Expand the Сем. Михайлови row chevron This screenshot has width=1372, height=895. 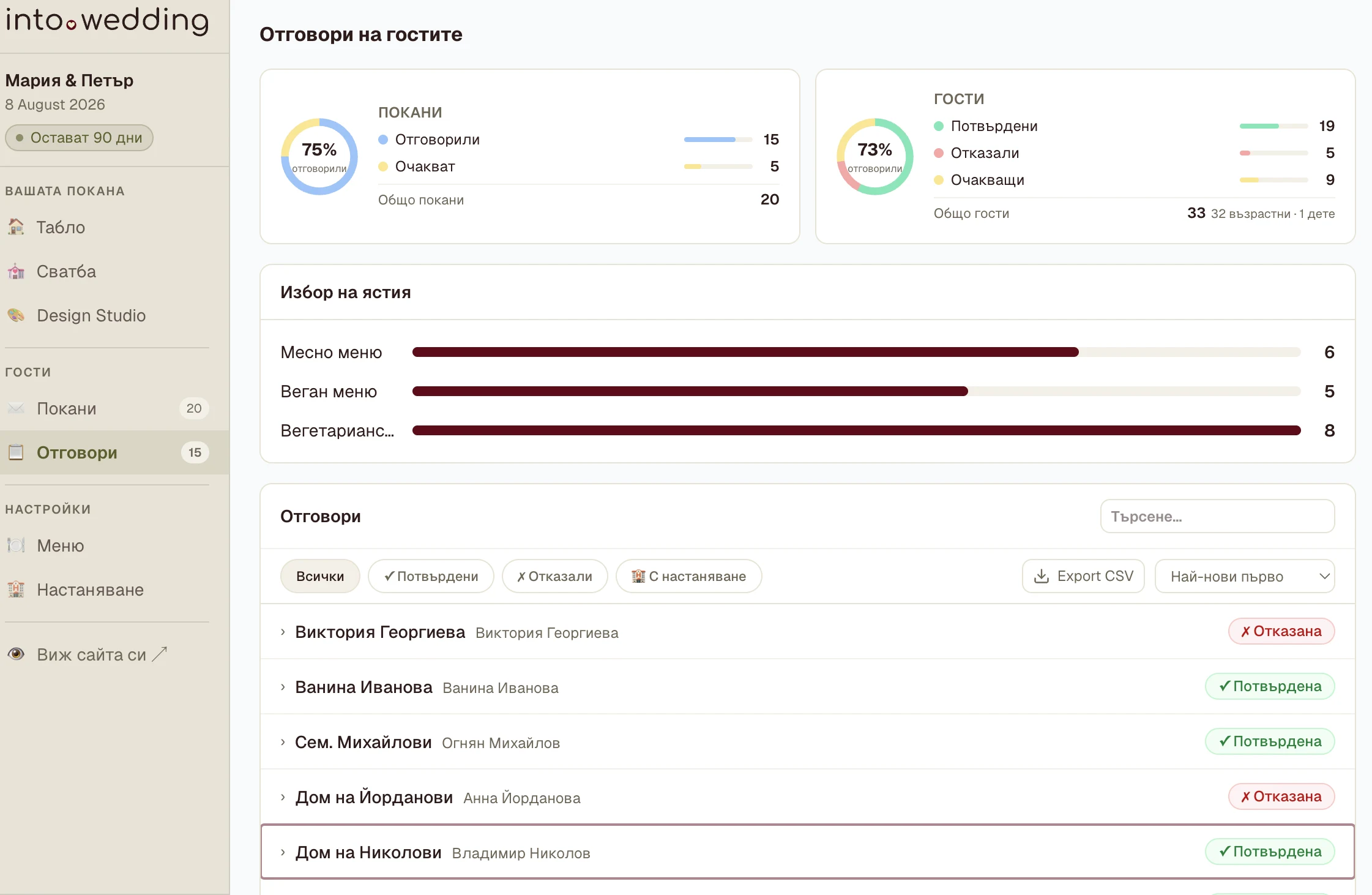(x=283, y=742)
